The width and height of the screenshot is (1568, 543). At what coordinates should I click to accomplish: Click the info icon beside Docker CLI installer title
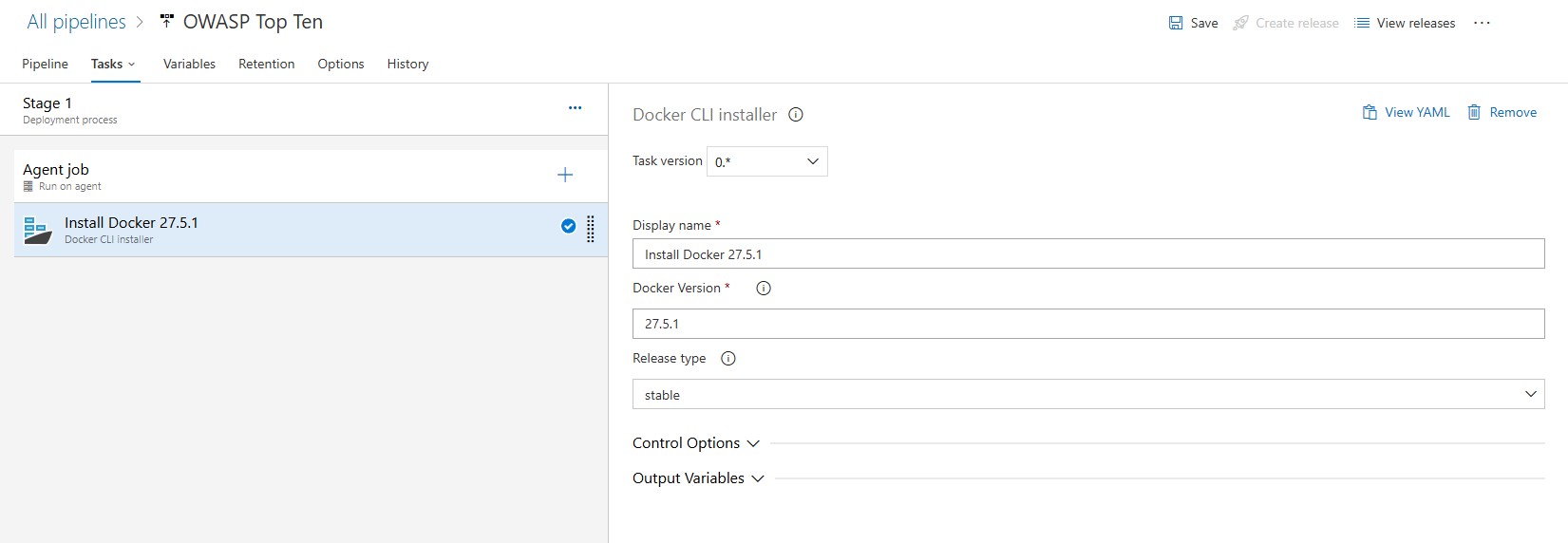pyautogui.click(x=796, y=115)
